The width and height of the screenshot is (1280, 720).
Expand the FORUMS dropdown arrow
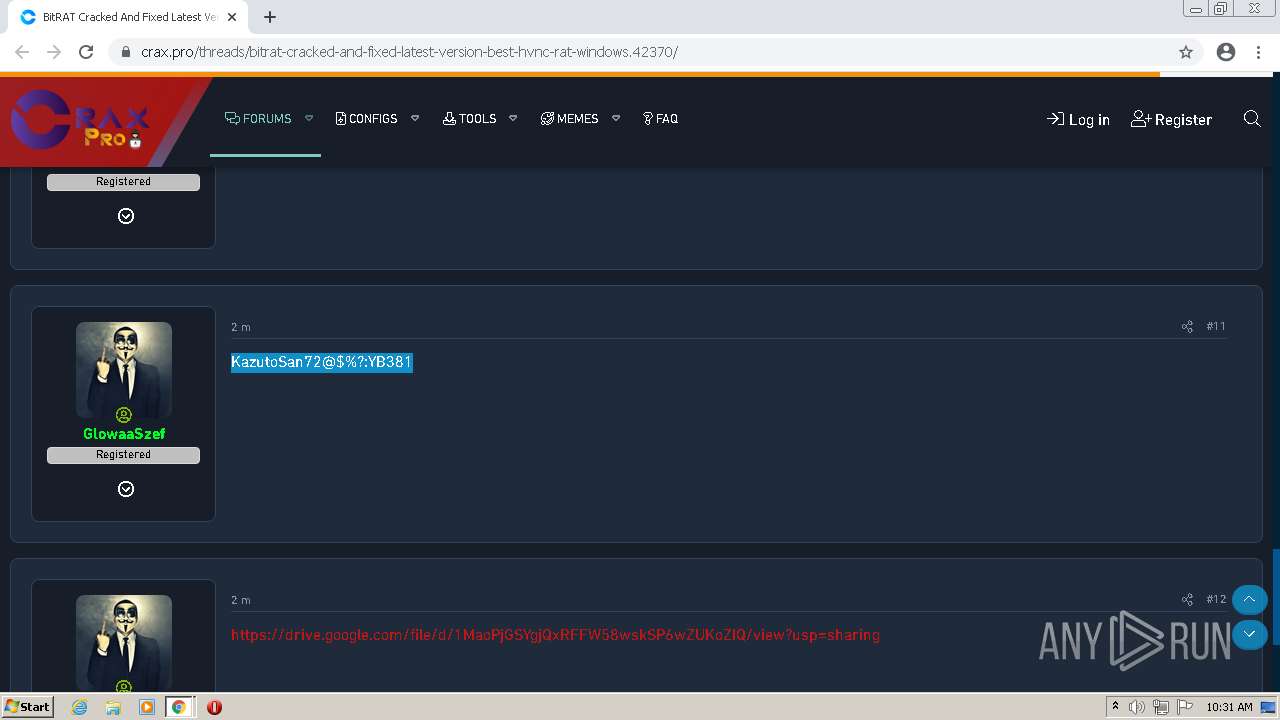309,118
